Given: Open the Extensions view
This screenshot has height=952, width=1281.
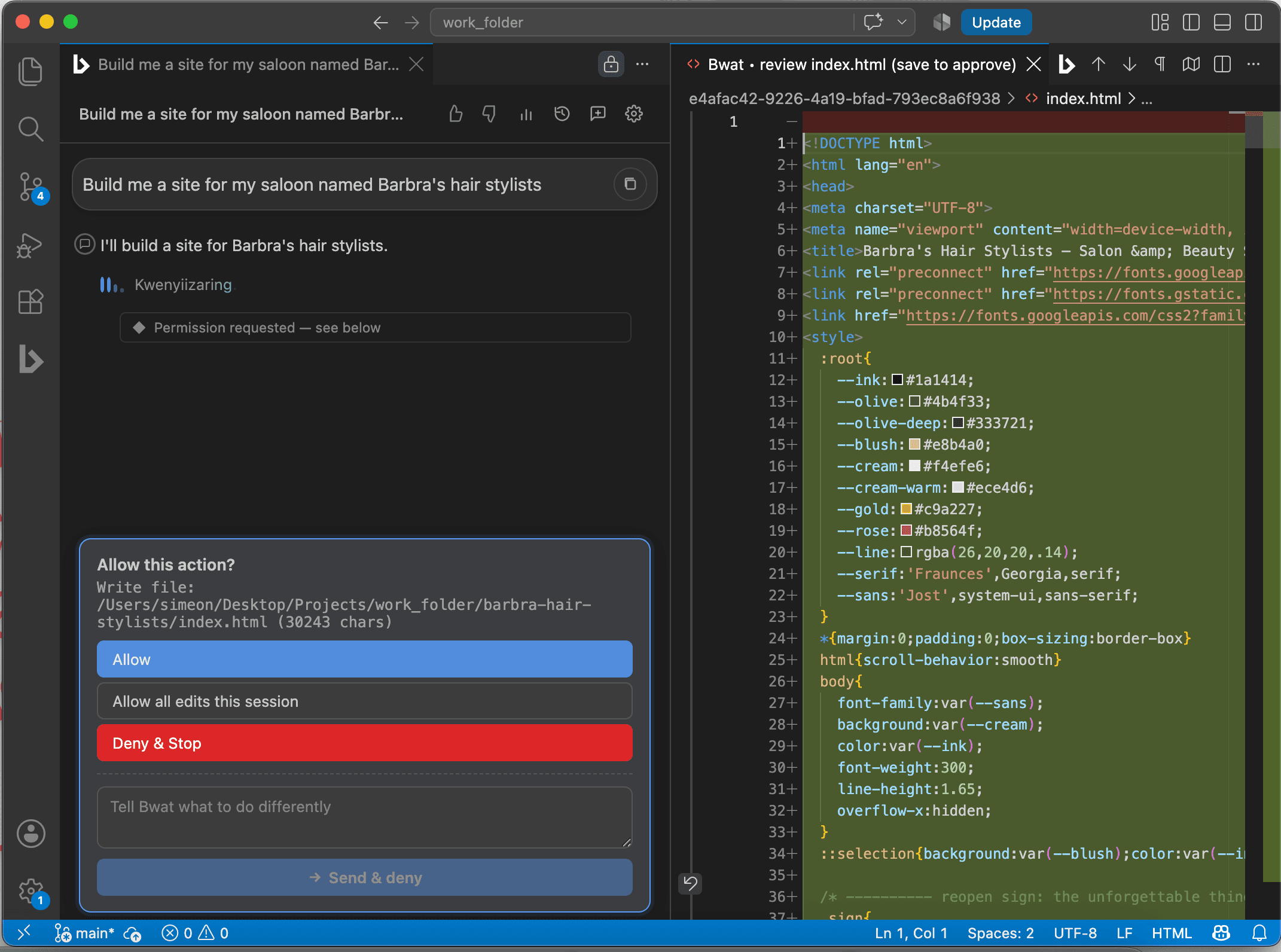Looking at the screenshot, I should pos(30,302).
